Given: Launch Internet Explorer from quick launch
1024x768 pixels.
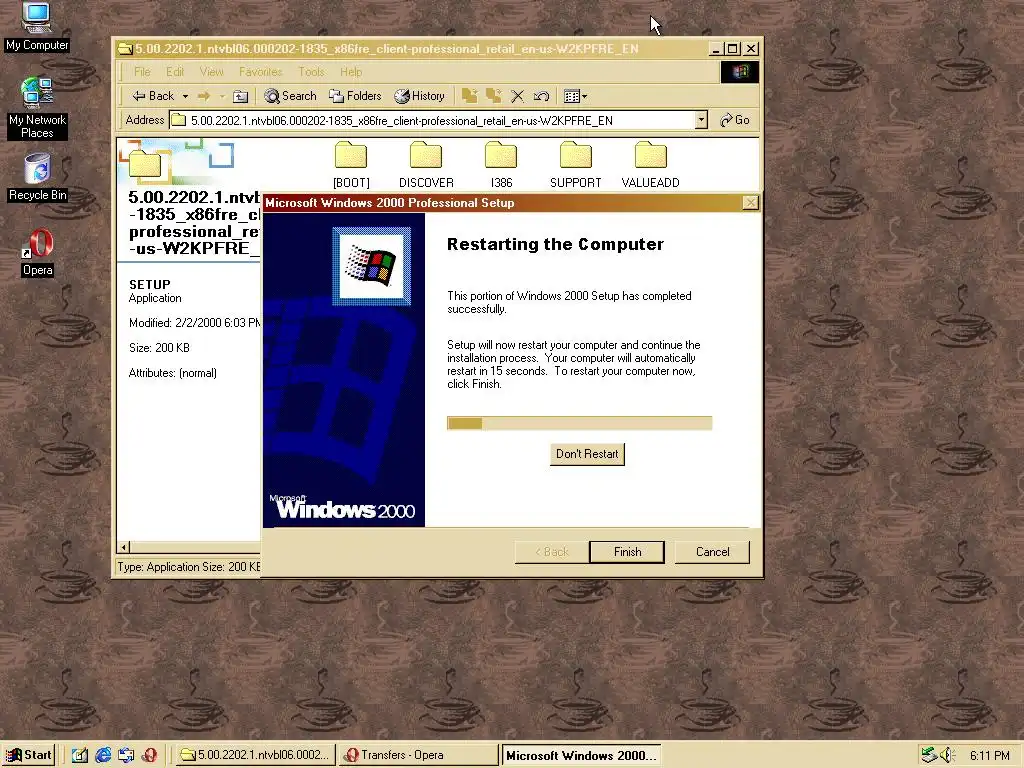Looking at the screenshot, I should pos(103,755).
